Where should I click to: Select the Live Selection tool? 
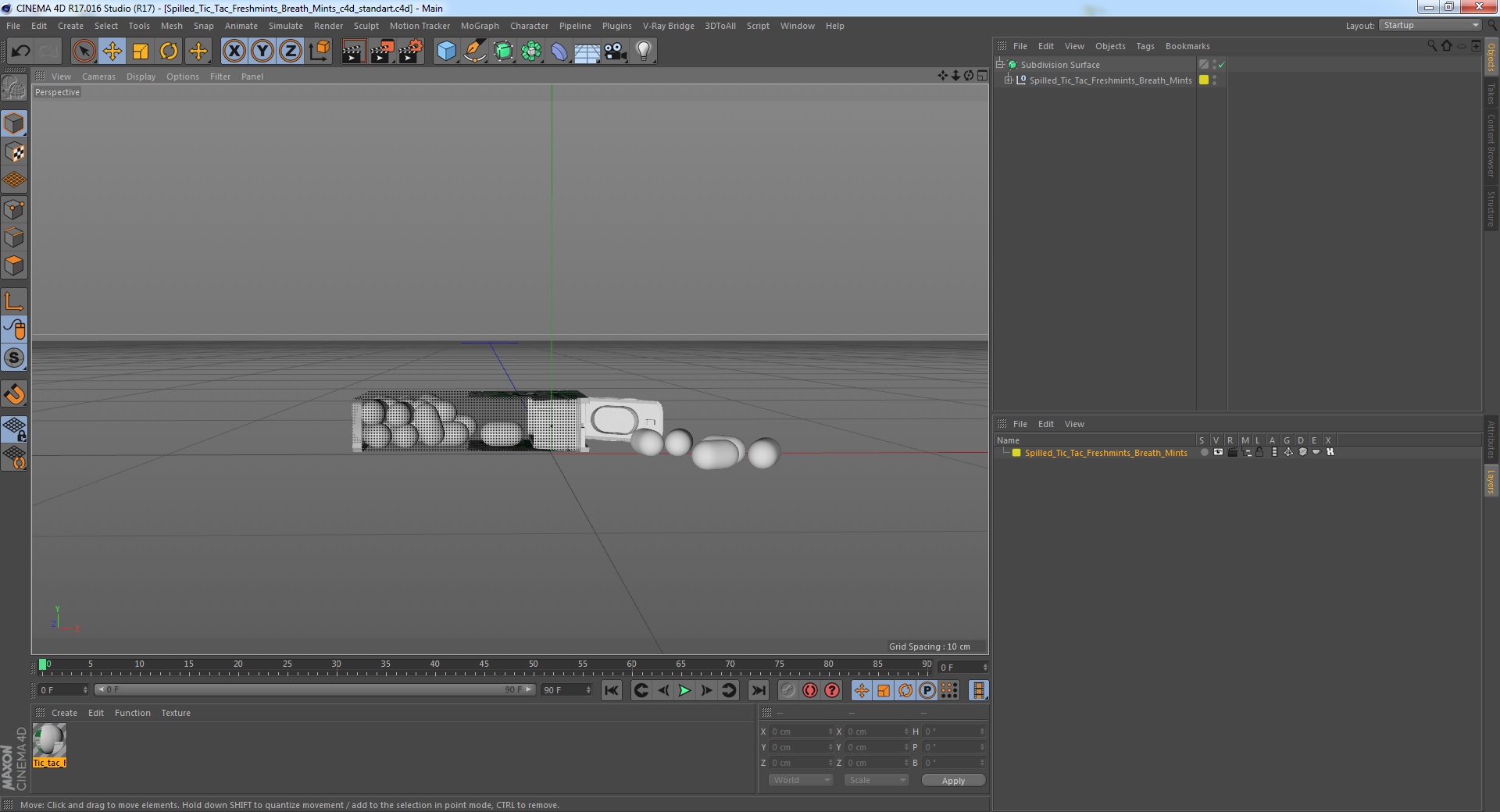point(84,52)
